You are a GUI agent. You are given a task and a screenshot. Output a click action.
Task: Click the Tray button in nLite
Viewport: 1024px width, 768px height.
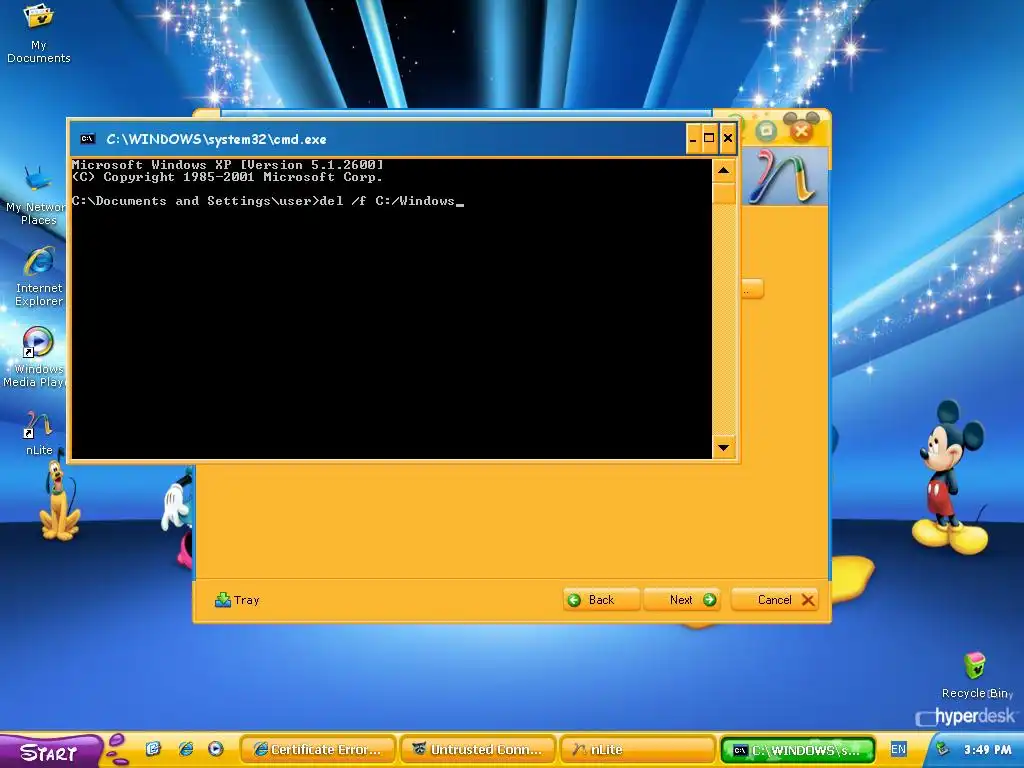coord(237,600)
